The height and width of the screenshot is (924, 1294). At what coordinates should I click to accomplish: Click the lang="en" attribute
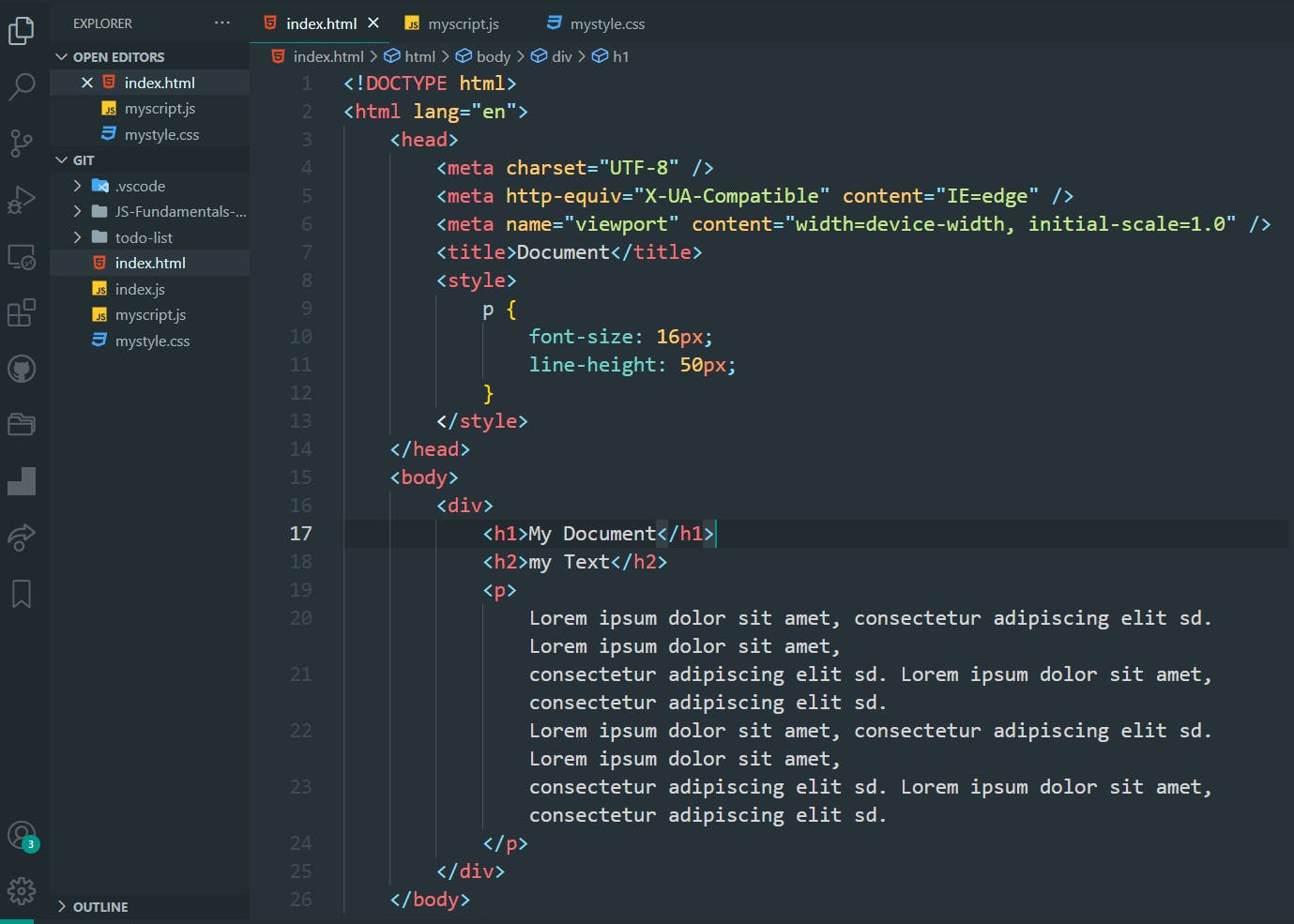(x=464, y=112)
